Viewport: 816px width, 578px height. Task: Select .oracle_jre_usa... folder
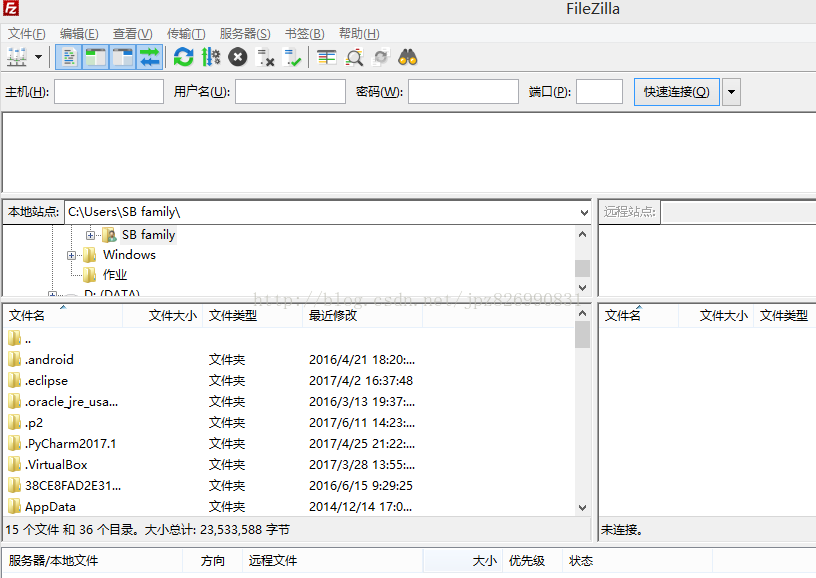(289, 402)
